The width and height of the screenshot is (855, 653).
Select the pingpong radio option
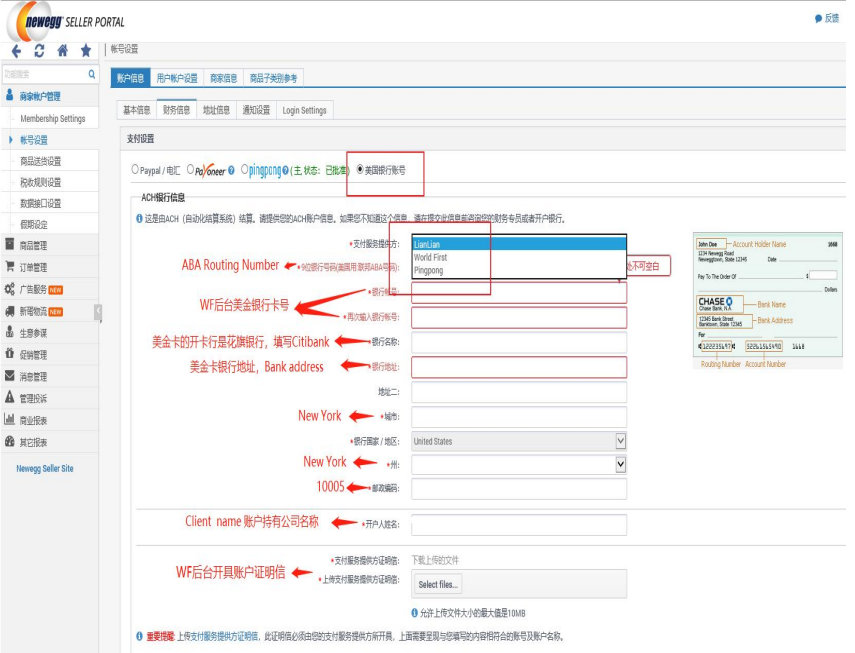coord(244,170)
